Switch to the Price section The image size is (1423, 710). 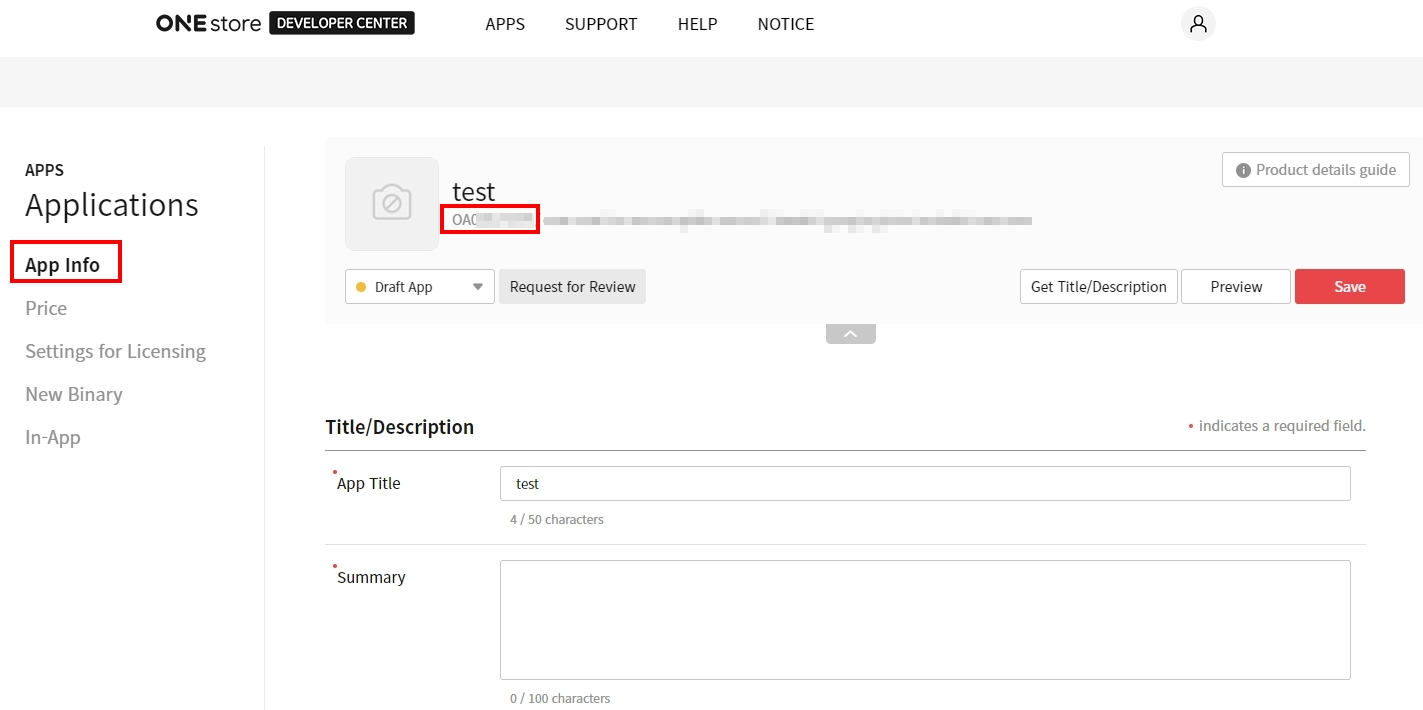pos(46,308)
